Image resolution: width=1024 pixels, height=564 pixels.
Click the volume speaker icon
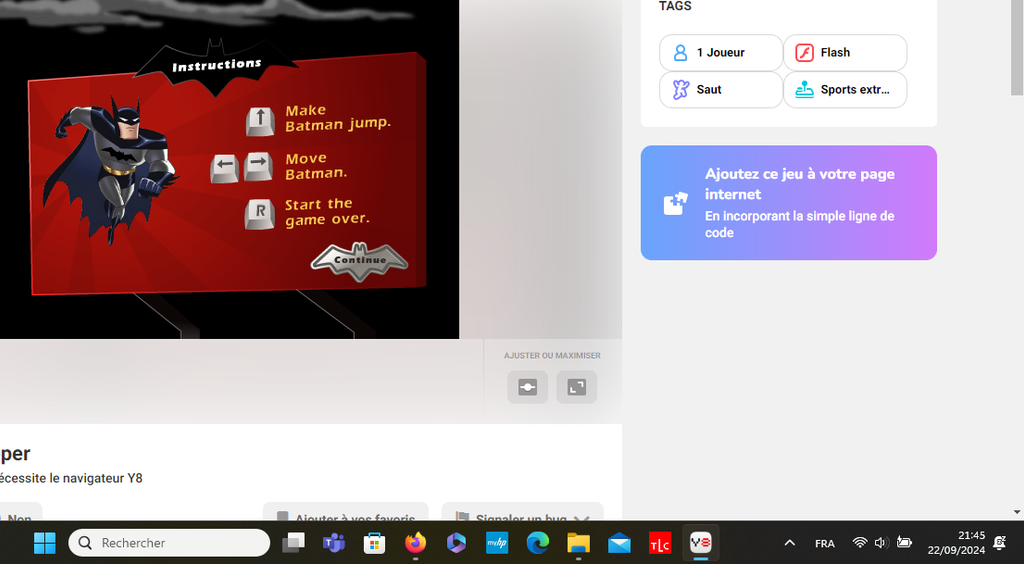coord(882,542)
